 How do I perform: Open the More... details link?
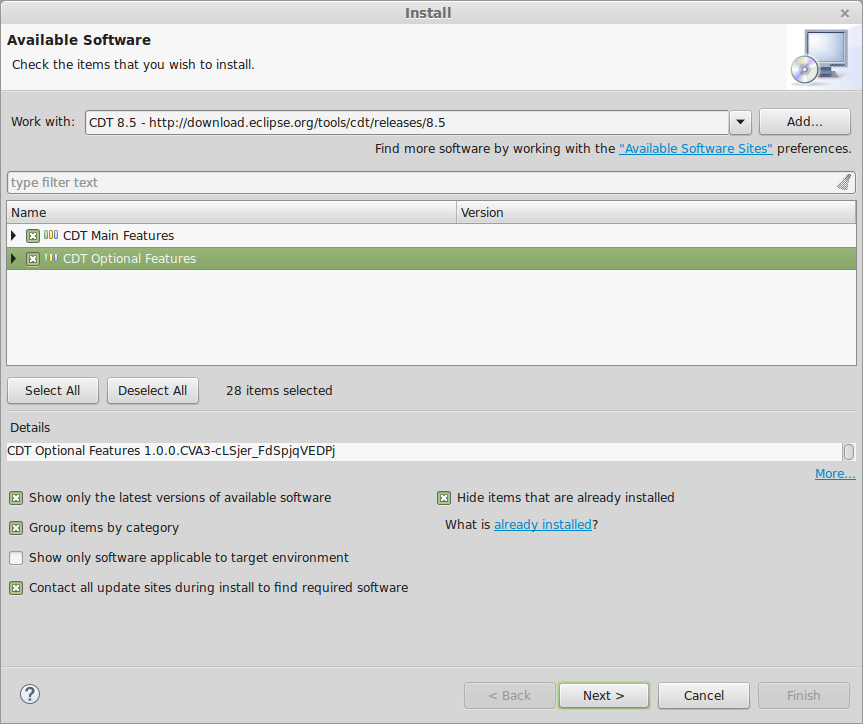[x=835, y=473]
